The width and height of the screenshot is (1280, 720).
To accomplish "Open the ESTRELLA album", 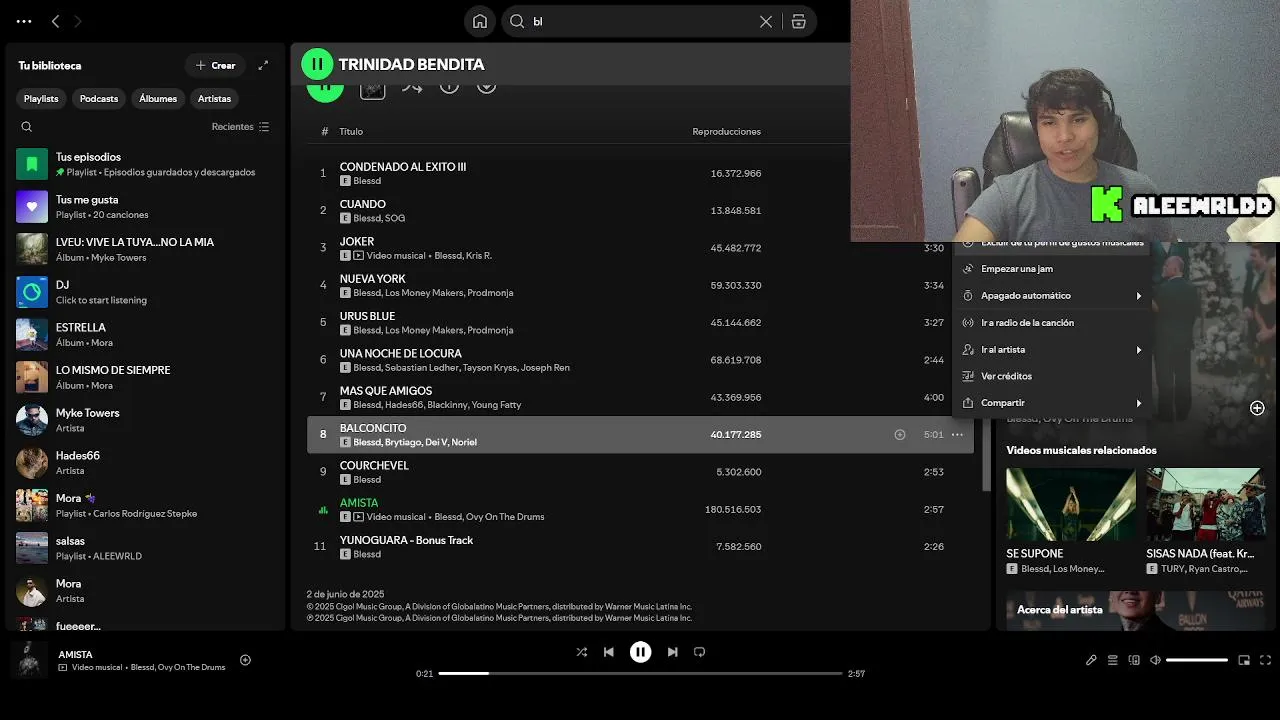I will pos(145,335).
